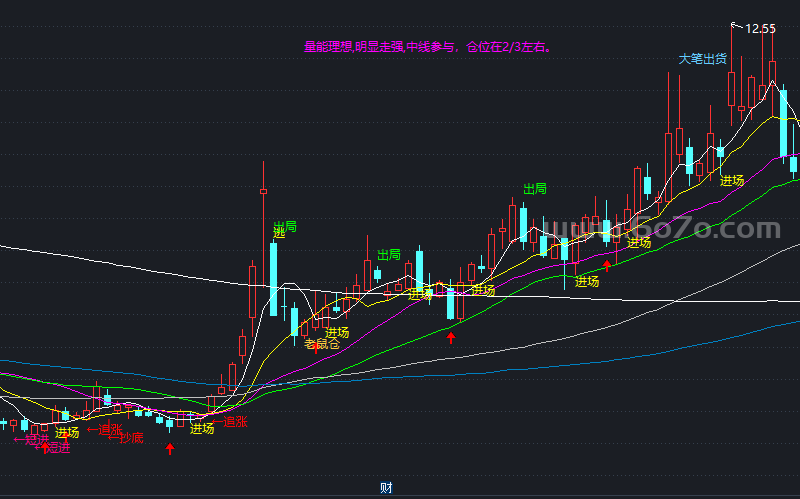This screenshot has height=499, width=800.
Task: Select the 出局 label overlapping the yellow 逃 mark
Action: [285, 226]
